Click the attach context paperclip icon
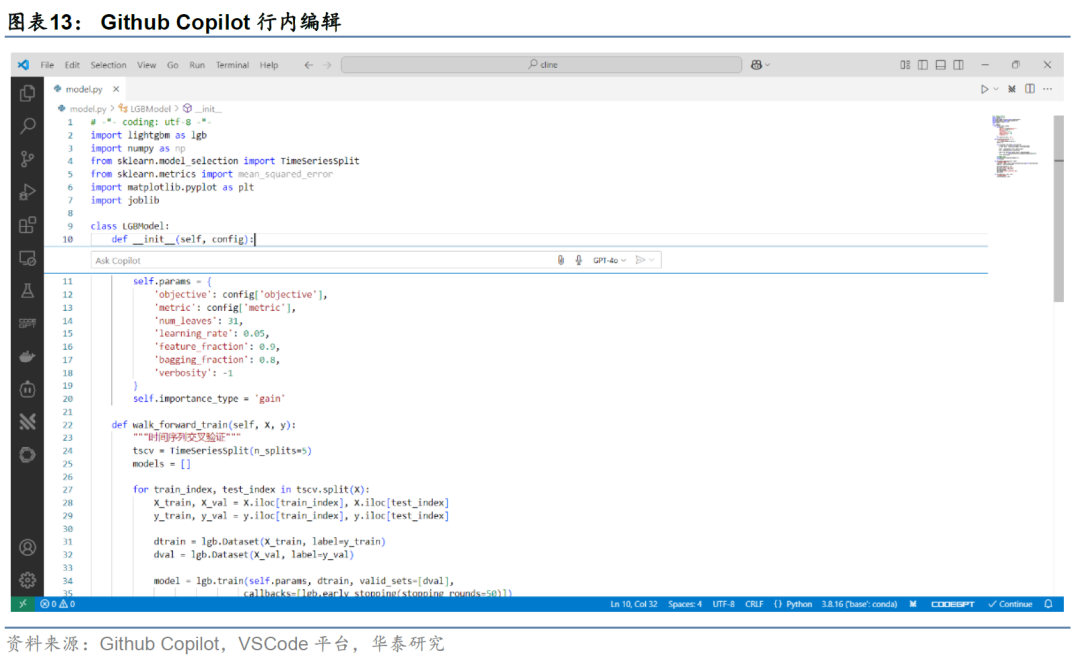The image size is (1080, 663). pos(561,260)
